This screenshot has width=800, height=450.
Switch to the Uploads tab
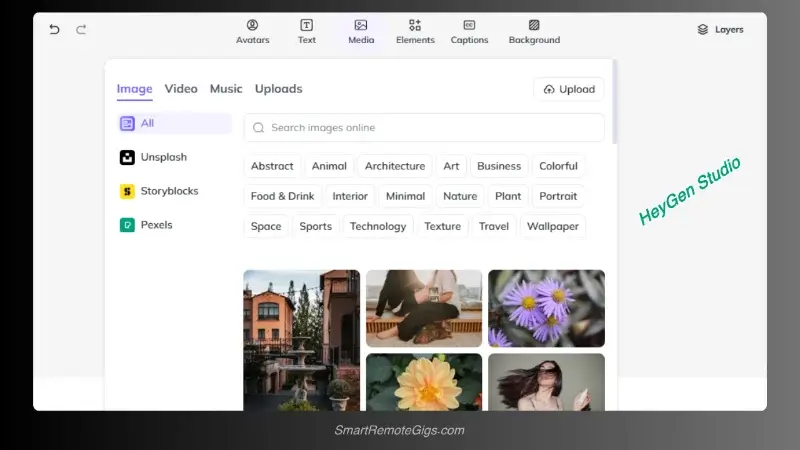279,89
